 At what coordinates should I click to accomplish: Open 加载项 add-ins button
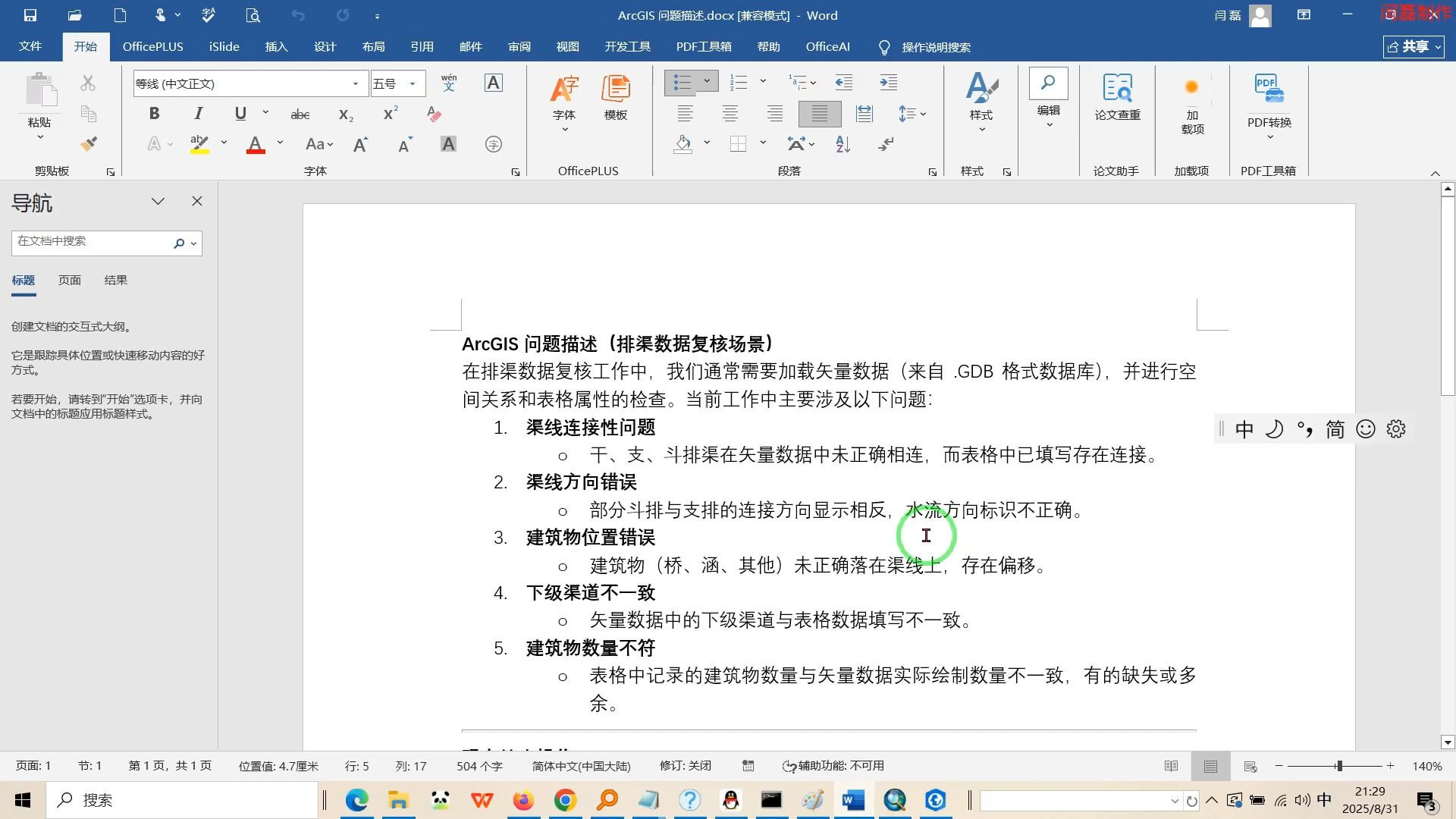pos(1192,105)
